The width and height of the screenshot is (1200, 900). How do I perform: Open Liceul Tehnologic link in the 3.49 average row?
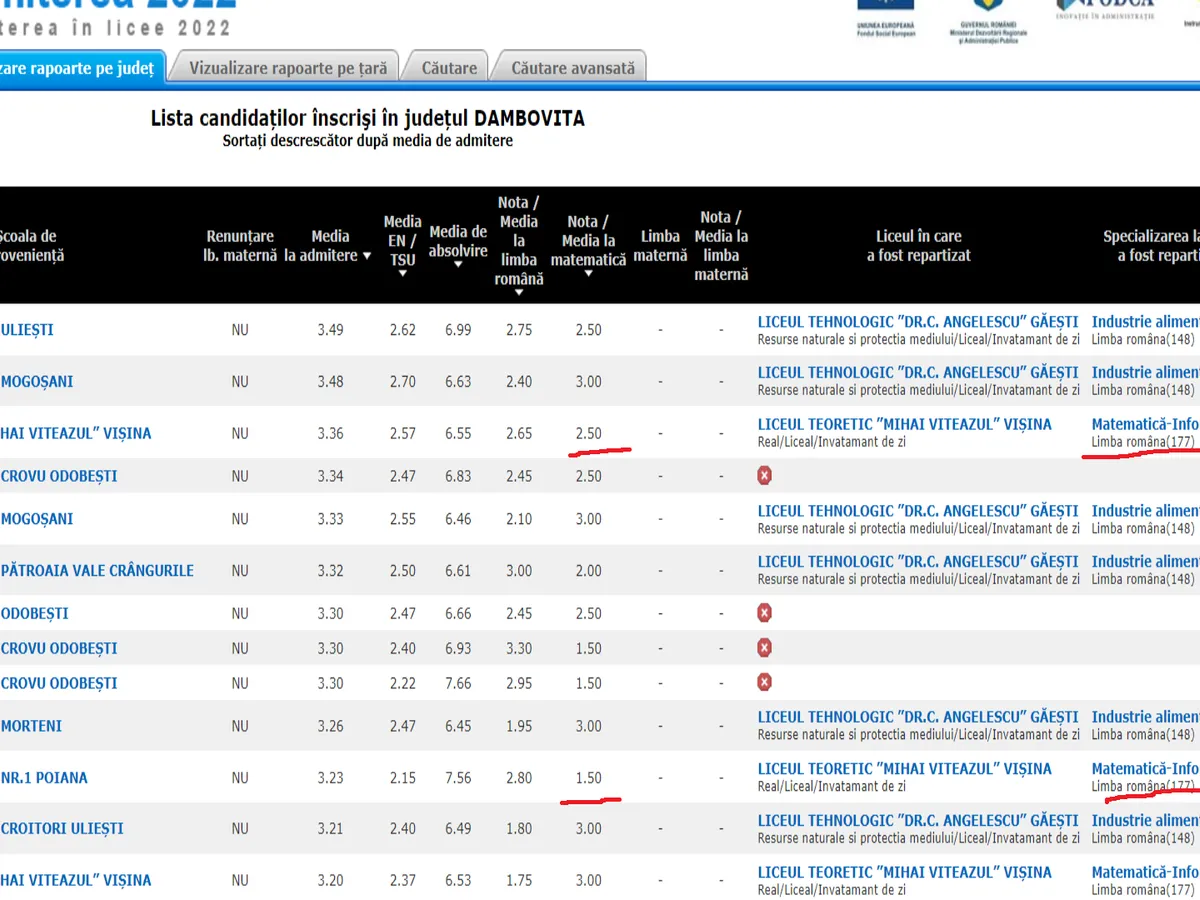(917, 322)
